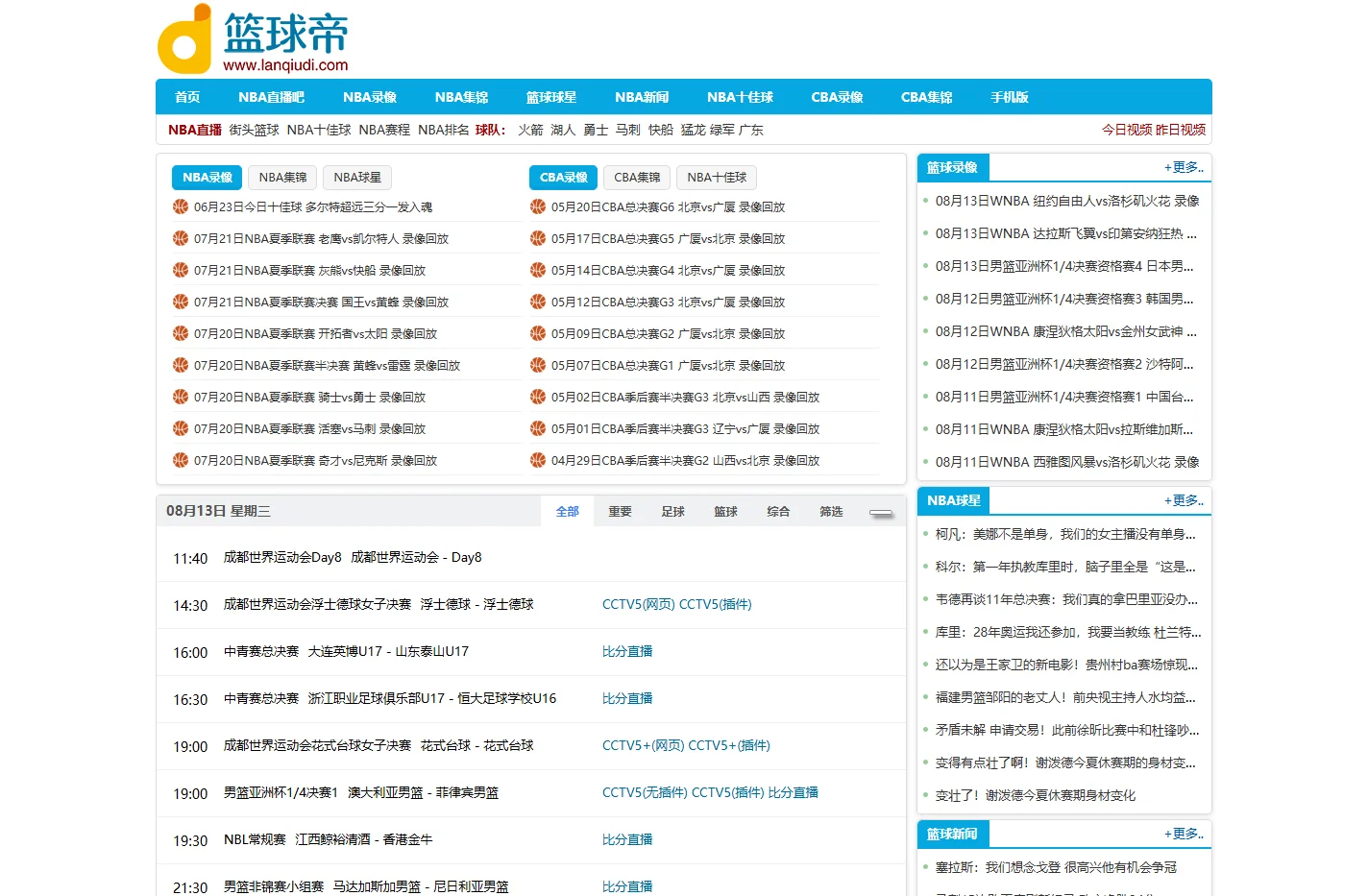Open the 勇士 team link
This screenshot has width=1368, height=896.
(x=596, y=130)
